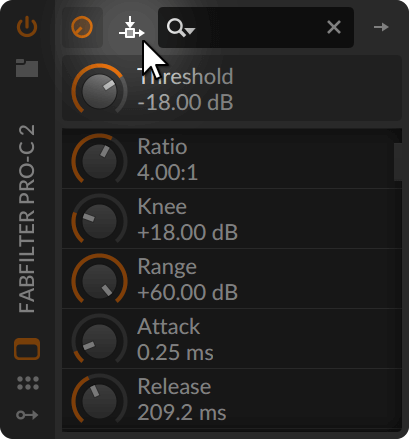
Task: Click into the parameter search field
Action: click(256, 27)
